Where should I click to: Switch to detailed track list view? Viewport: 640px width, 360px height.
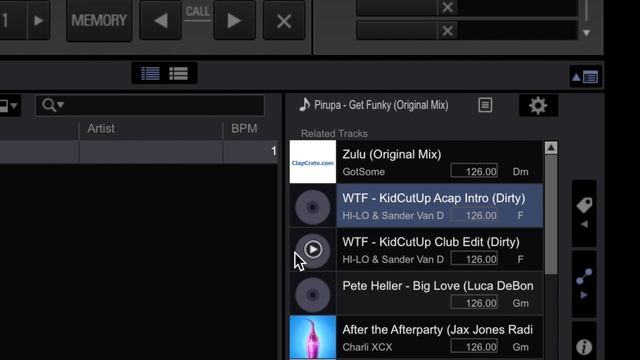(x=150, y=73)
